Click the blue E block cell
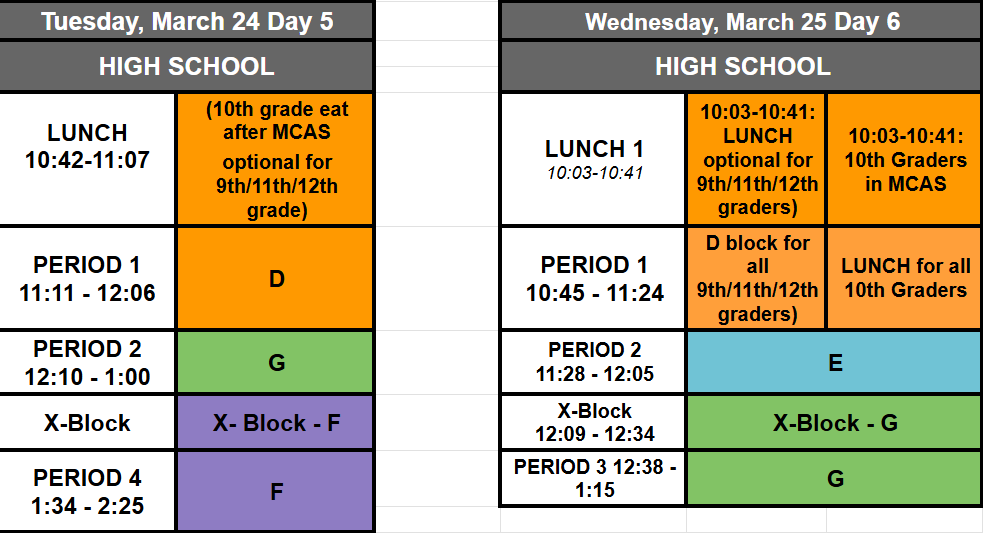The image size is (983, 533). click(834, 362)
